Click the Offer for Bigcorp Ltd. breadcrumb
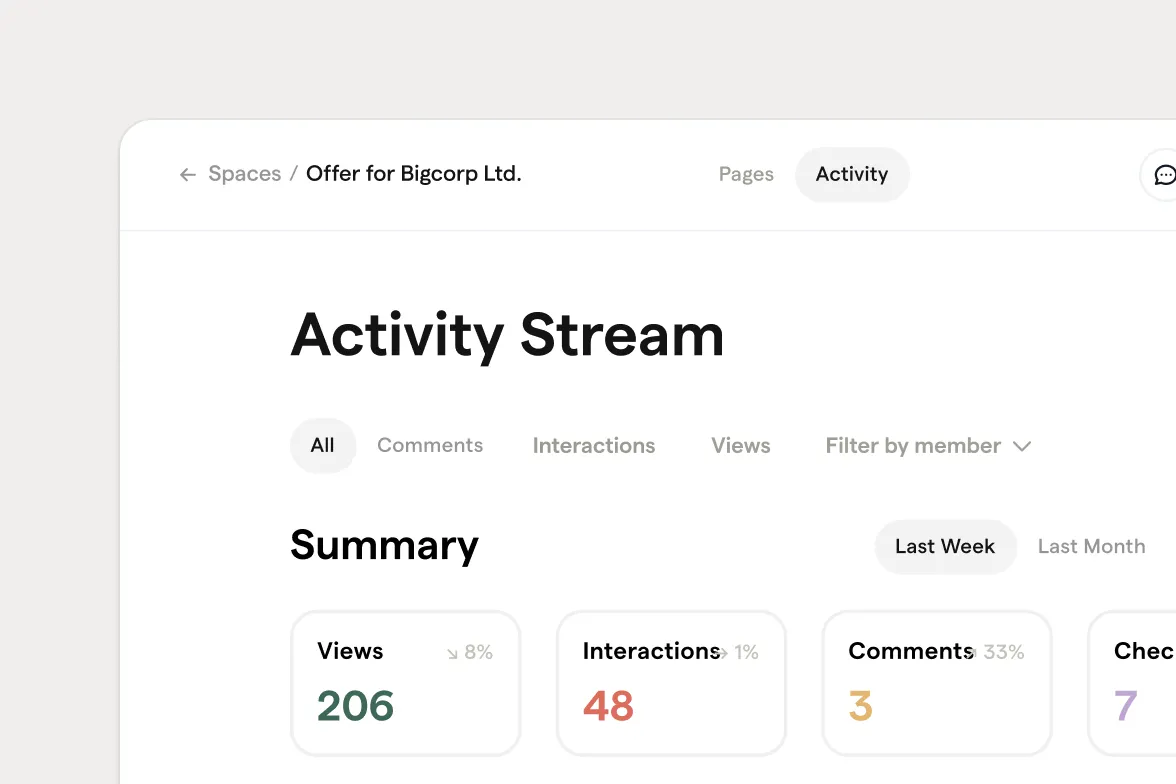 tap(414, 174)
